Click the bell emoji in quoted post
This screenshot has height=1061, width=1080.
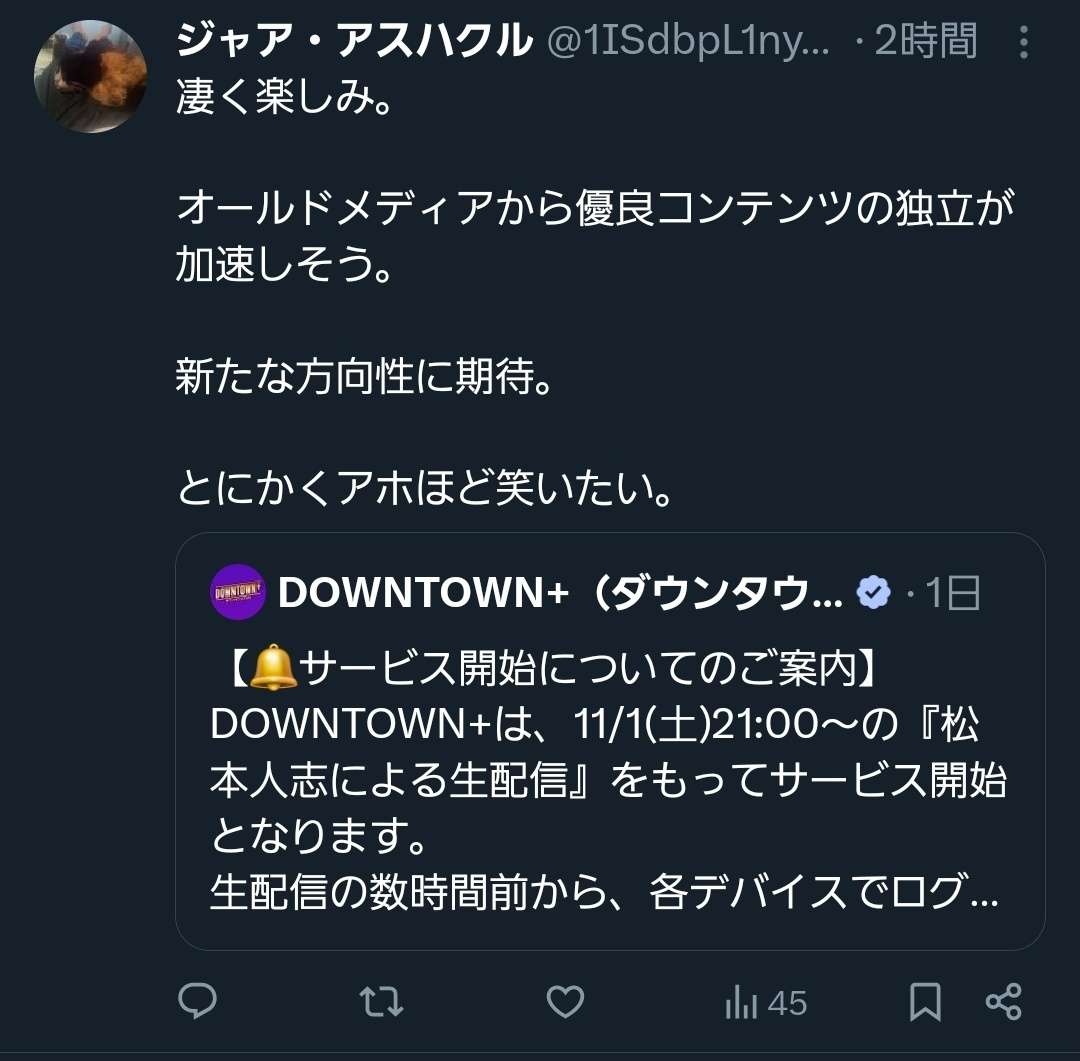click(273, 669)
